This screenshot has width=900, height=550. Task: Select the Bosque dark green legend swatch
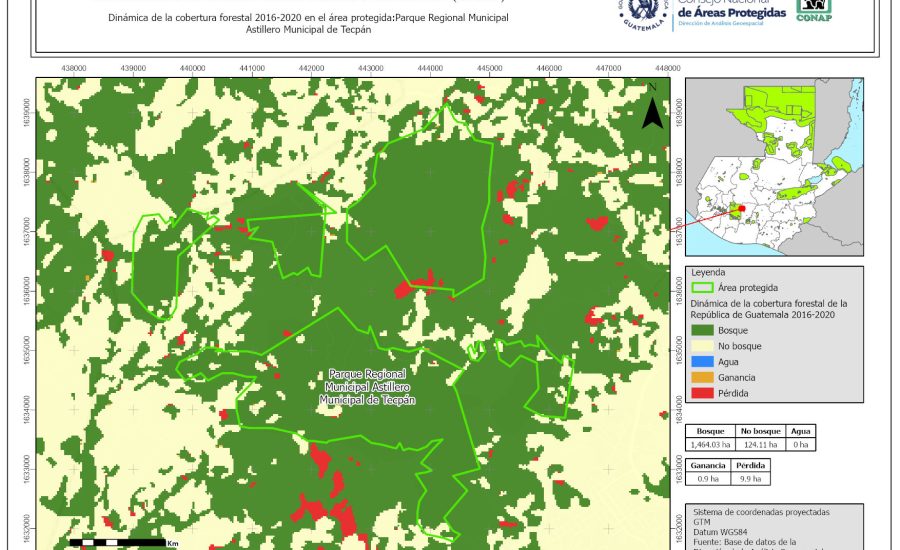click(x=701, y=330)
